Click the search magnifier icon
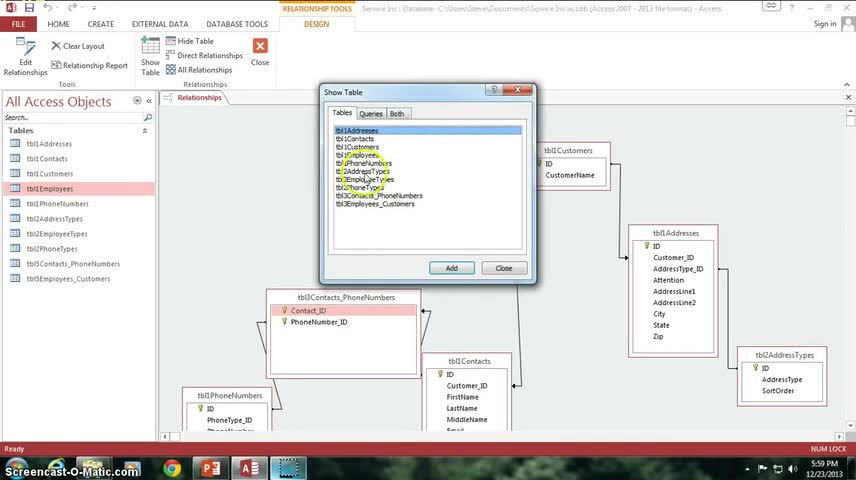The height and width of the screenshot is (480, 856). pyautogui.click(x=147, y=117)
